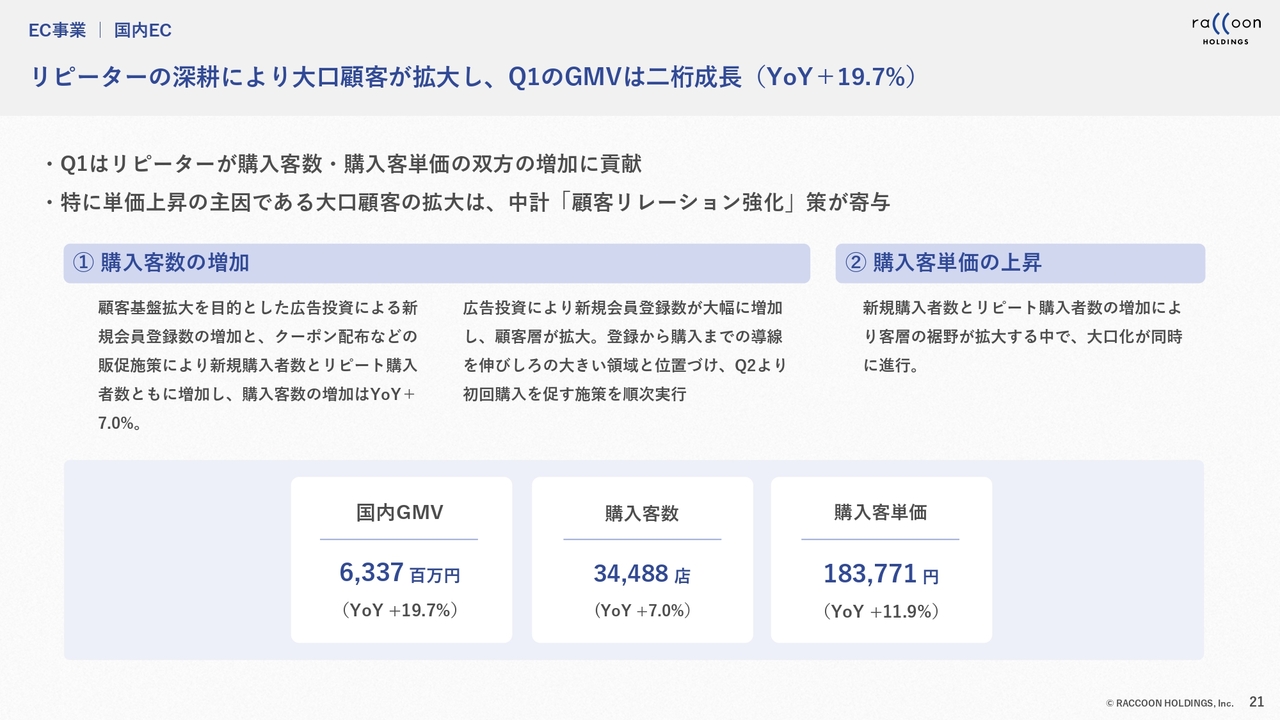Image resolution: width=1280 pixels, height=720 pixels.
Task: Click the 183,771 円 figure
Action: point(881,574)
